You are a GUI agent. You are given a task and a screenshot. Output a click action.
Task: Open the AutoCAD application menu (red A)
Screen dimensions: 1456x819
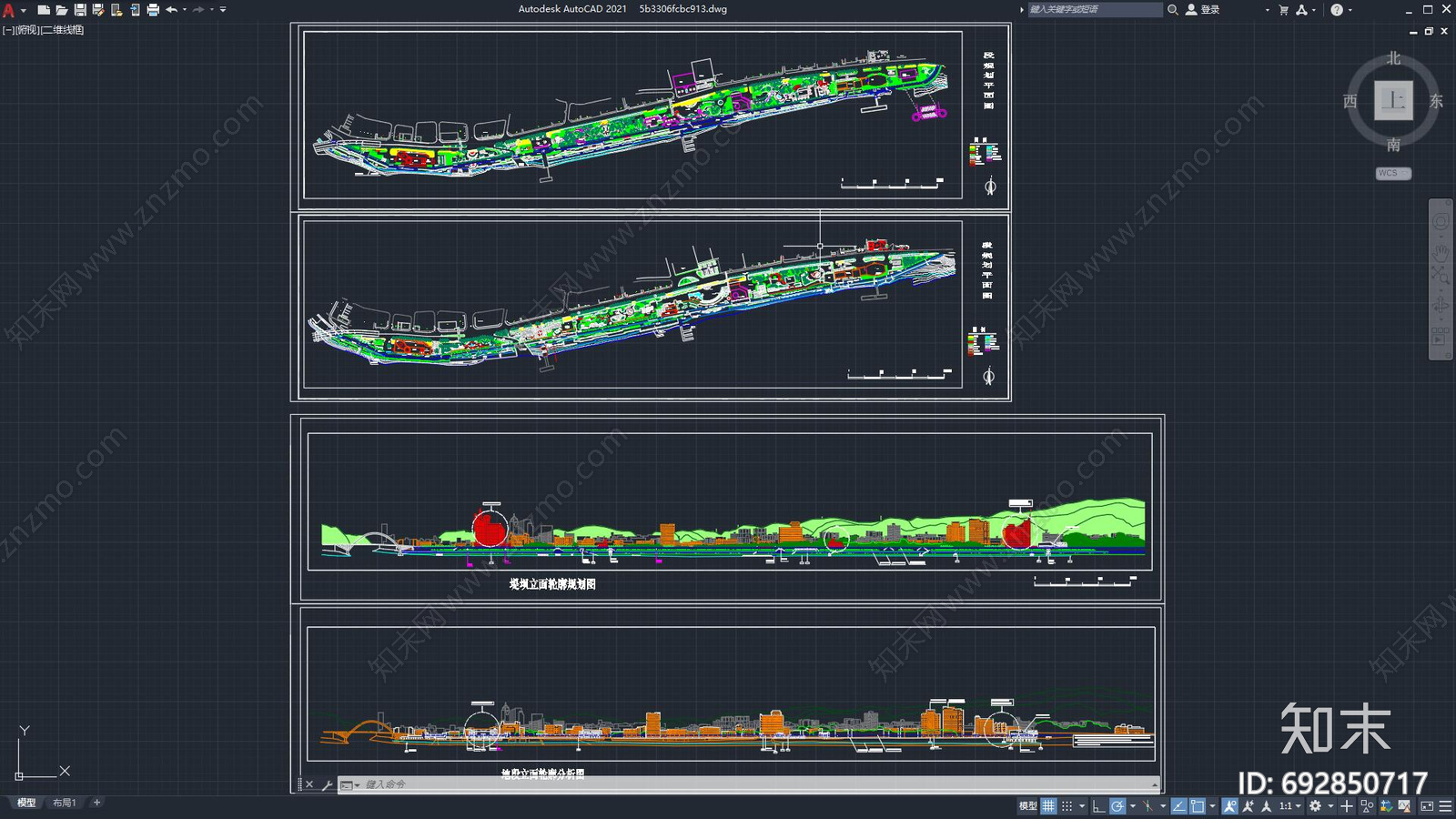pos(9,10)
